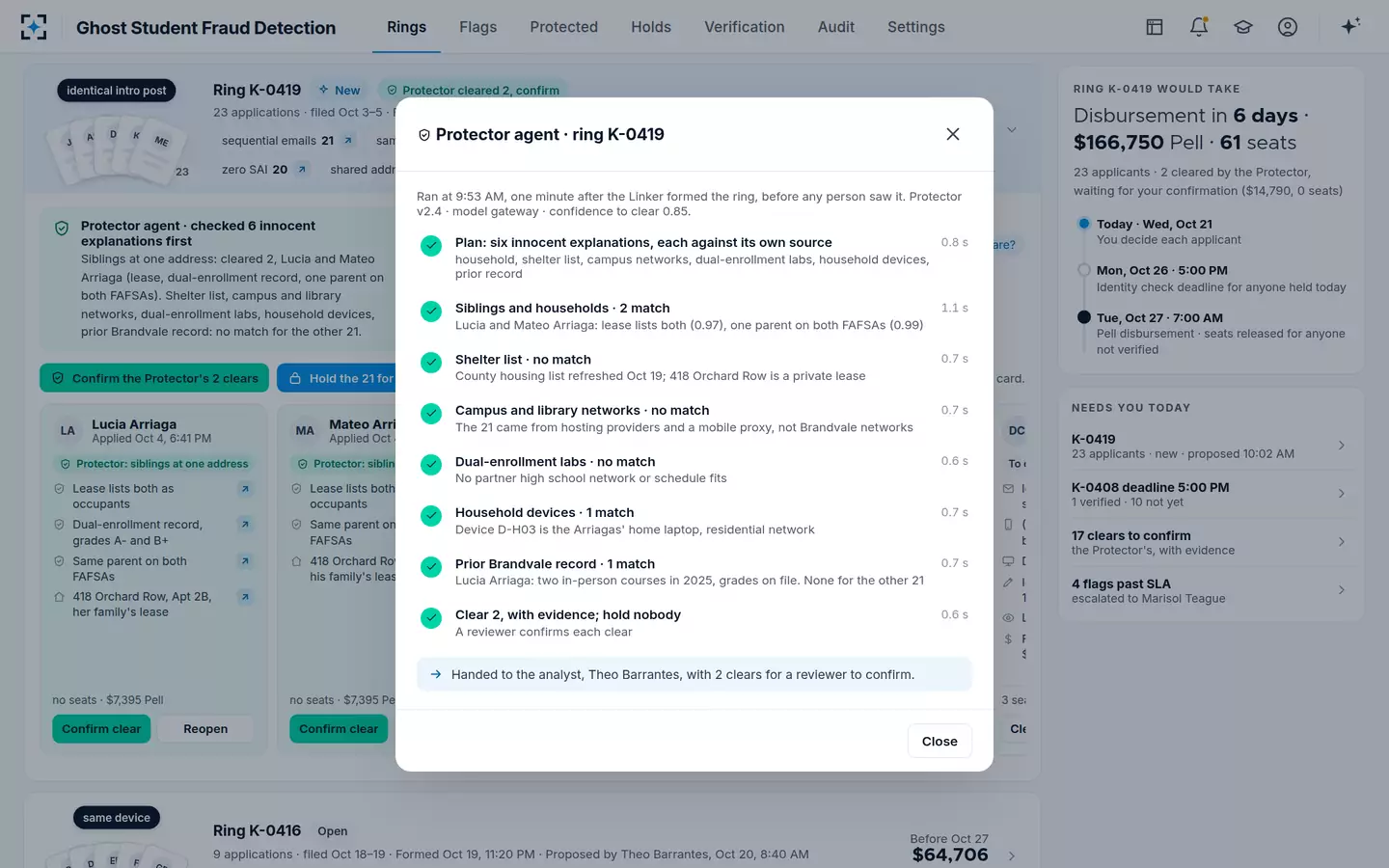Screen dimensions: 1389x868
Task: Click the Close button in dialog
Action: click(x=940, y=741)
